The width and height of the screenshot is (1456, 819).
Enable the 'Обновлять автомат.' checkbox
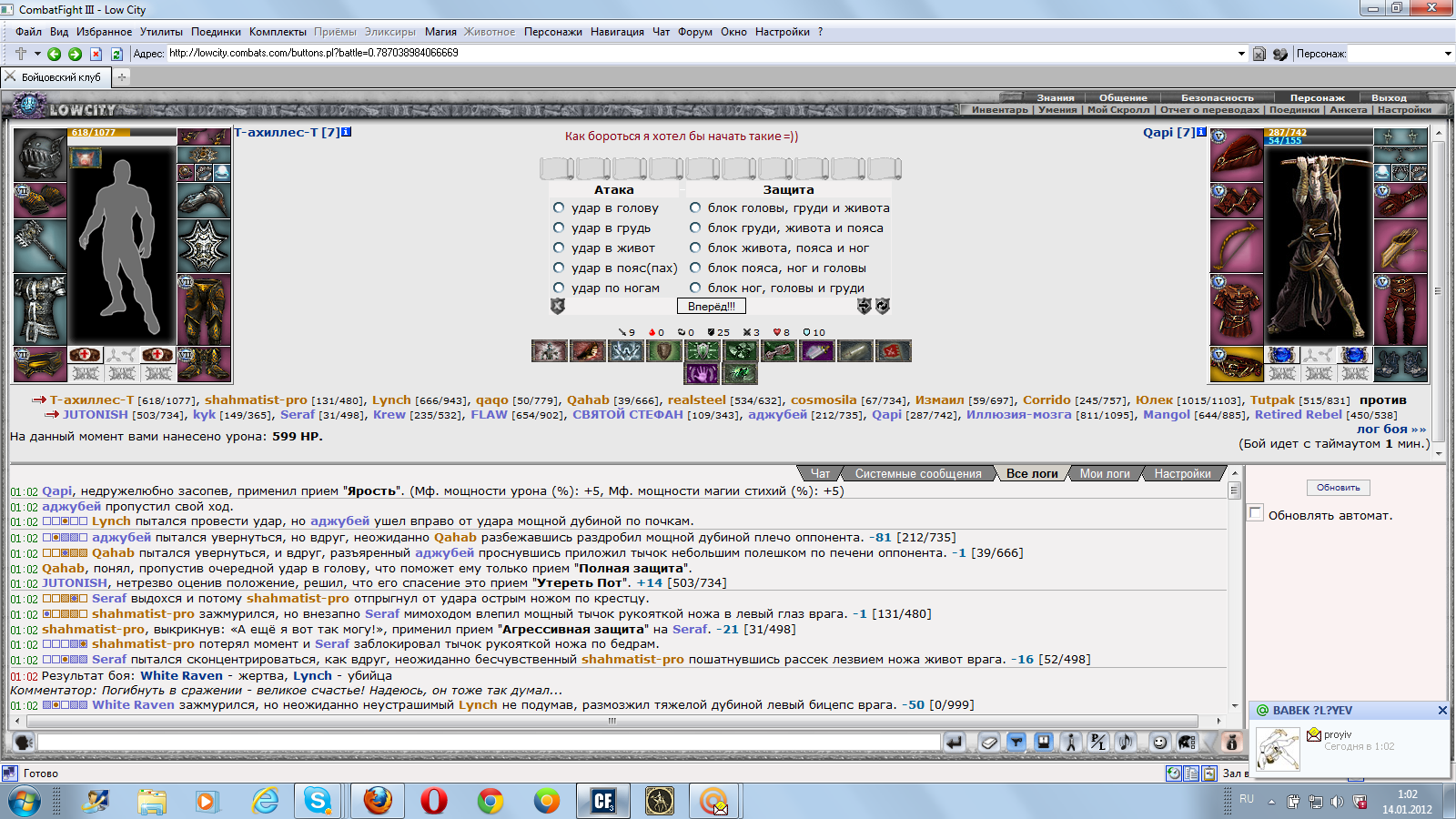(1256, 513)
